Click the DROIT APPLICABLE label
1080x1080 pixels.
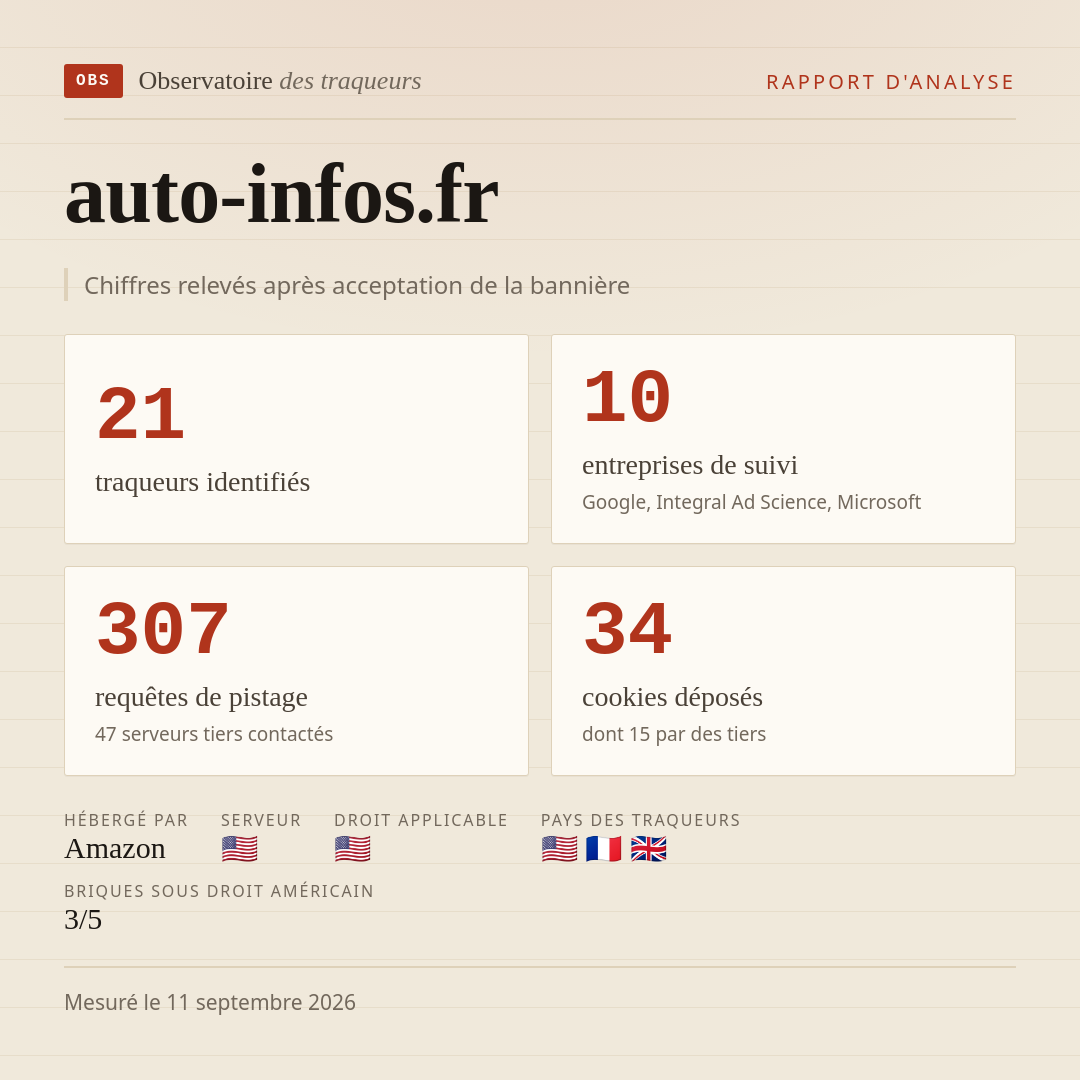tap(421, 820)
